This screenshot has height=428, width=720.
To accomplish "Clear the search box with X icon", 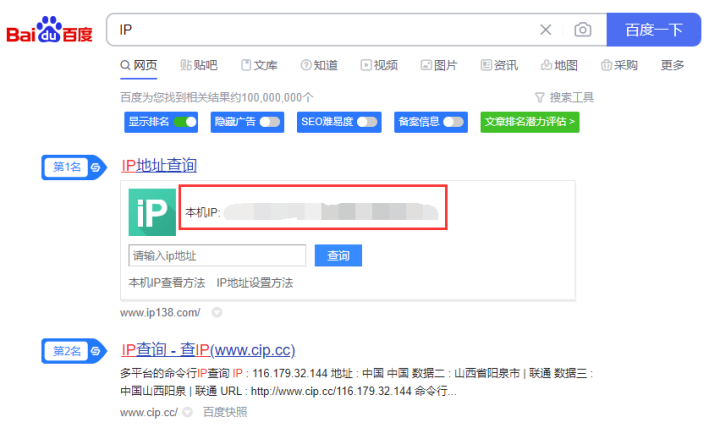I will click(546, 30).
